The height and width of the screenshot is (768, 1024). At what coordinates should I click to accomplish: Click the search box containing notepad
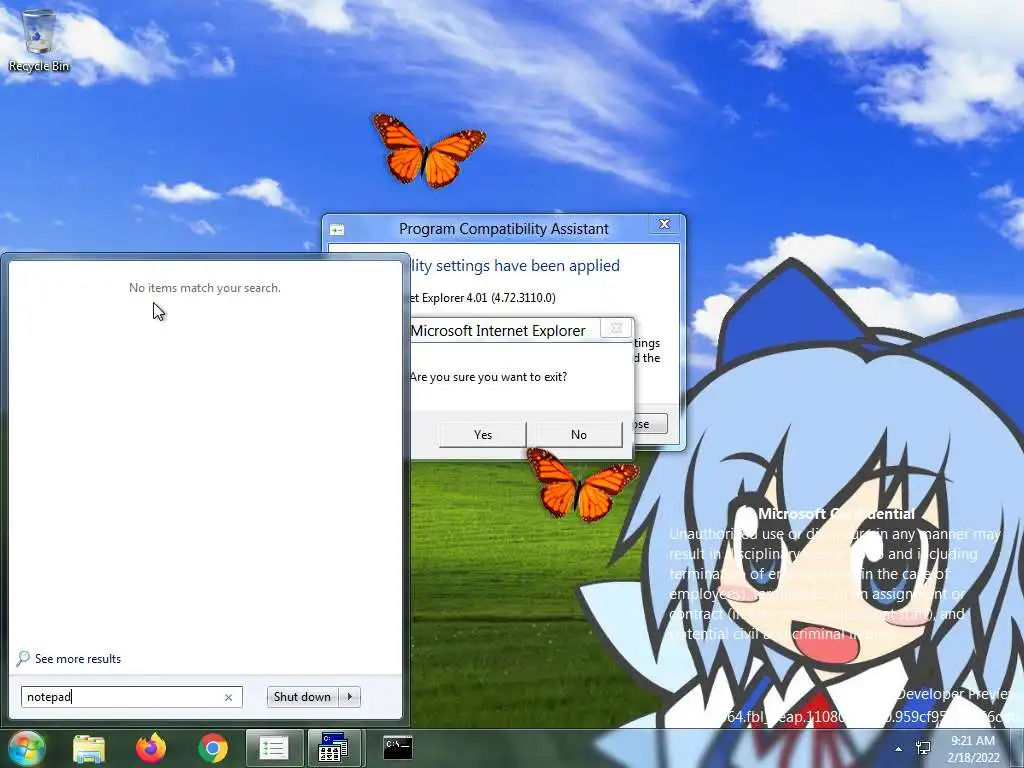pos(131,697)
